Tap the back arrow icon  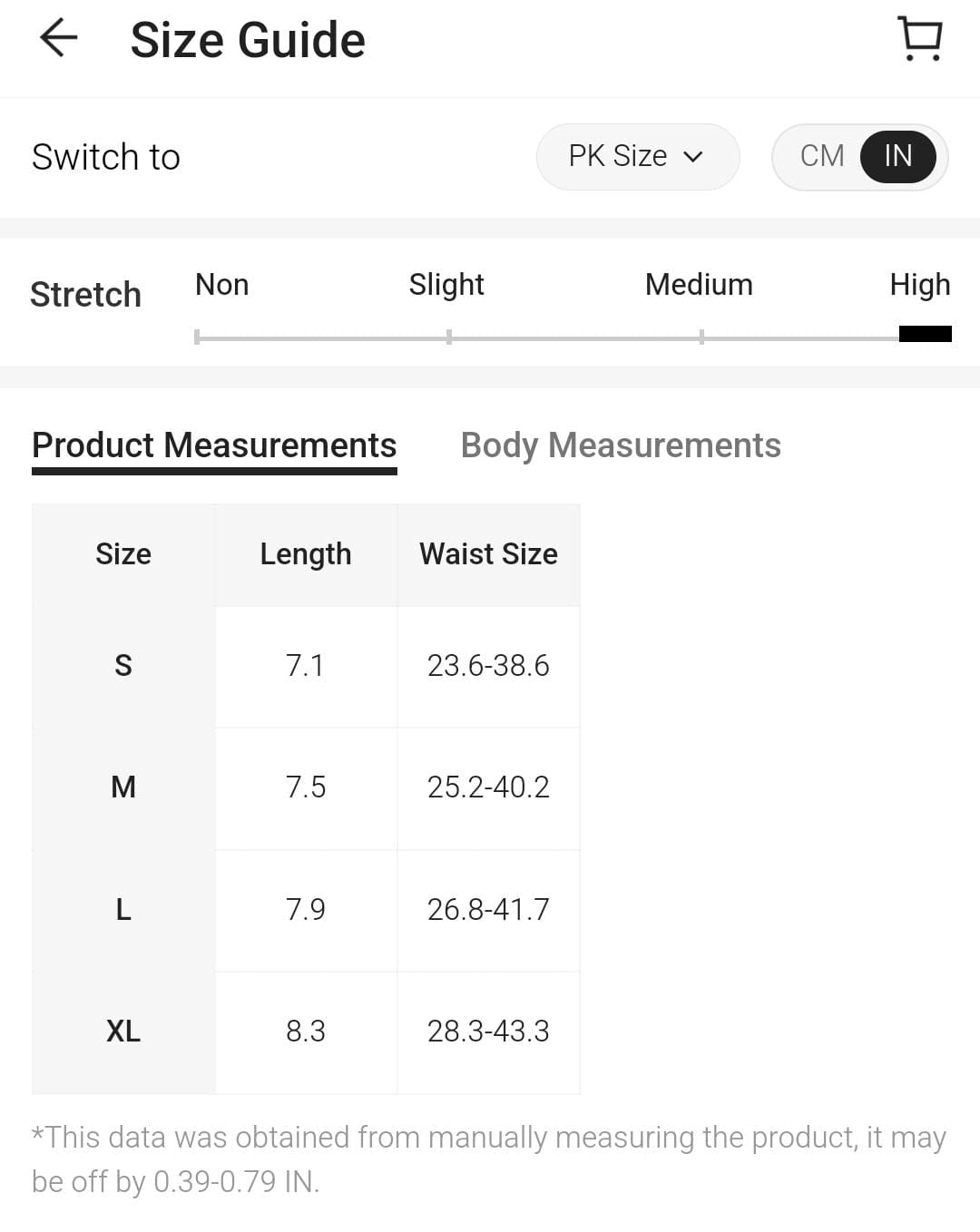[x=59, y=38]
